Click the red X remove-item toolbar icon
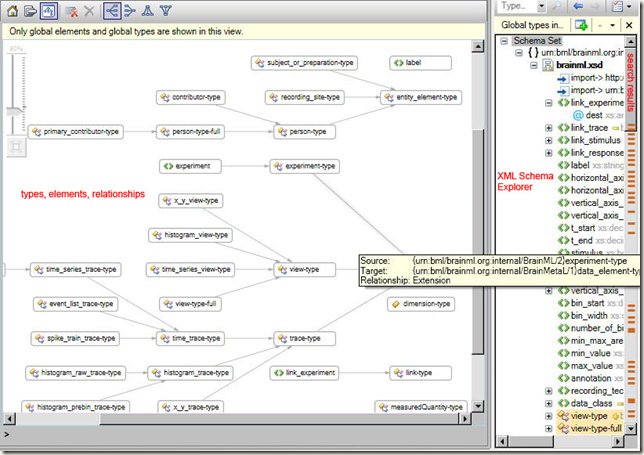 click(x=70, y=11)
